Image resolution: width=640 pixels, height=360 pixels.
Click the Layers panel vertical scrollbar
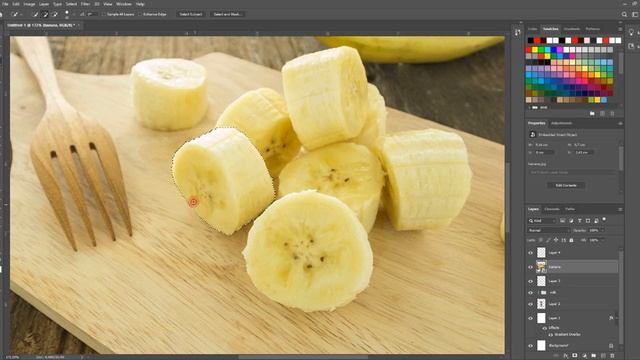tap(621, 298)
